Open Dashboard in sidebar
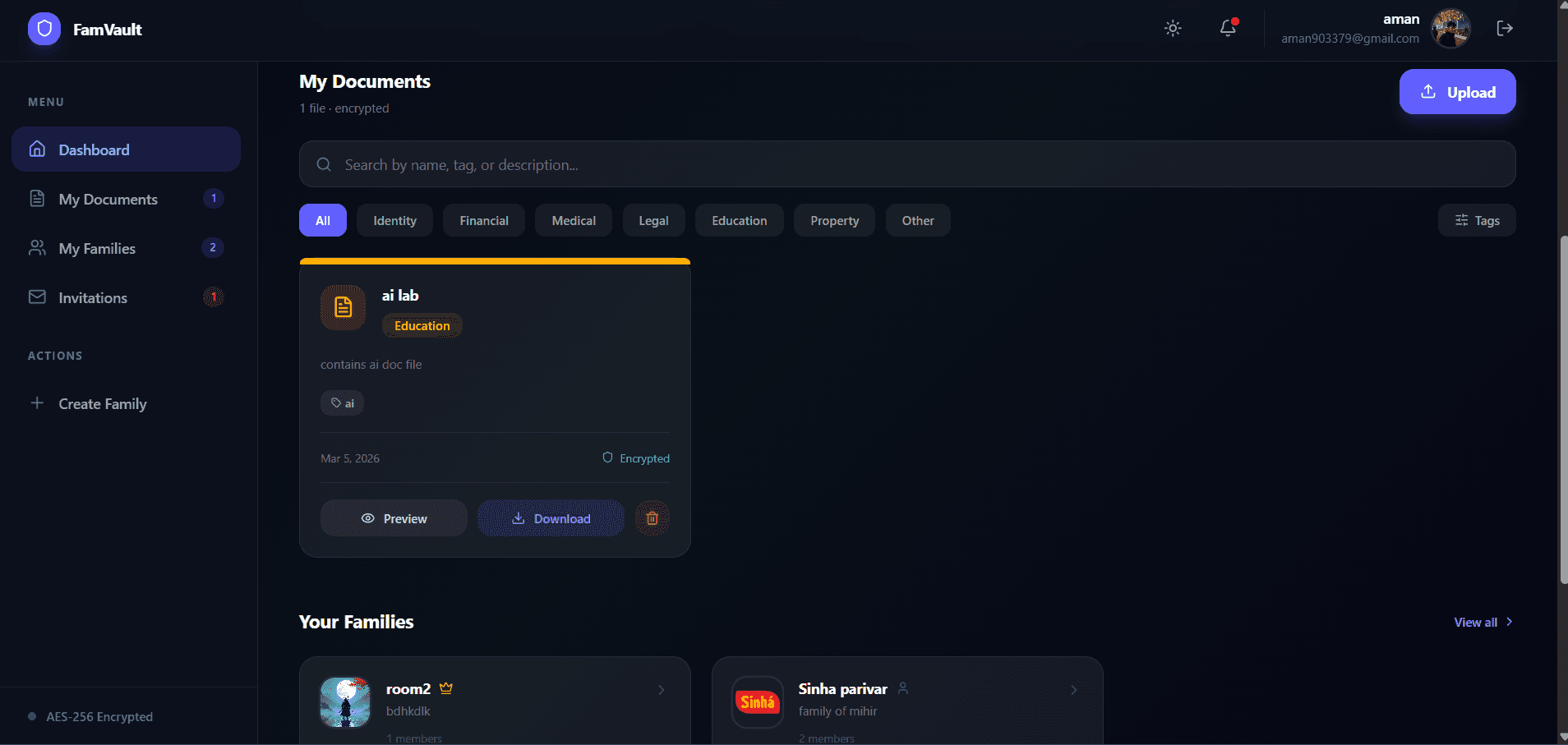 (126, 149)
